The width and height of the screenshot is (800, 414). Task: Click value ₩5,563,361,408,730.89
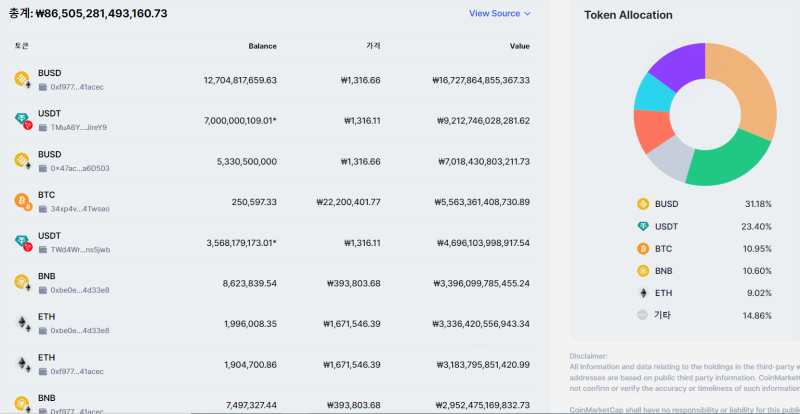(482, 202)
